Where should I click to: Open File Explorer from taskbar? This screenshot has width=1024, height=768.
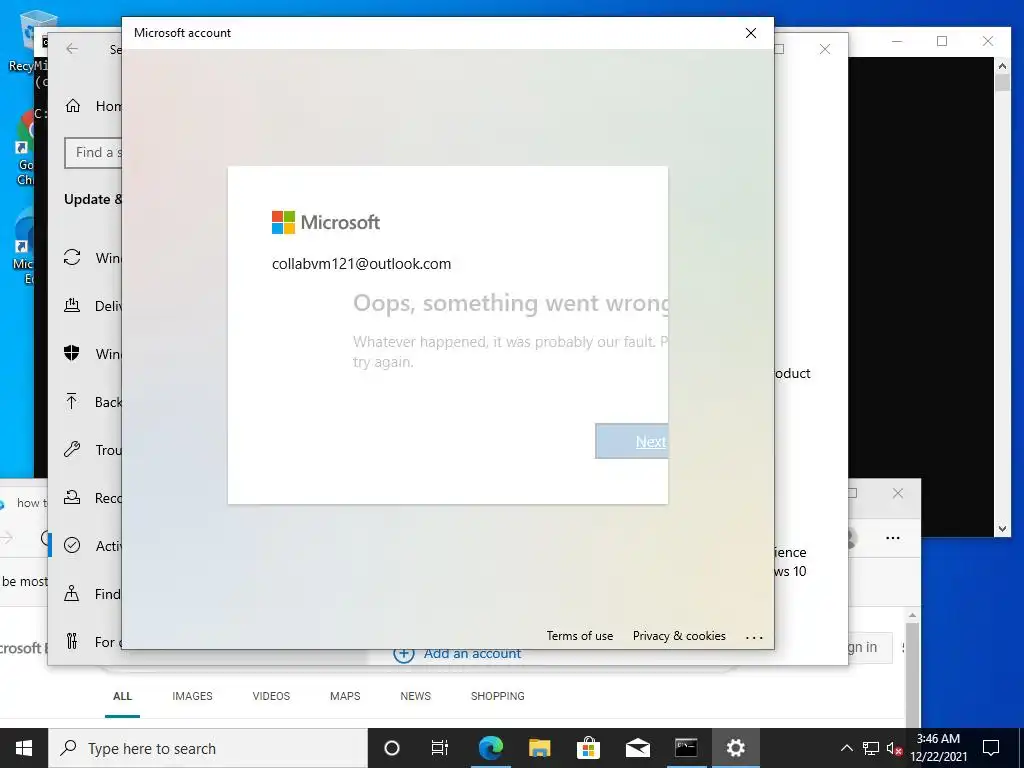[x=539, y=748]
